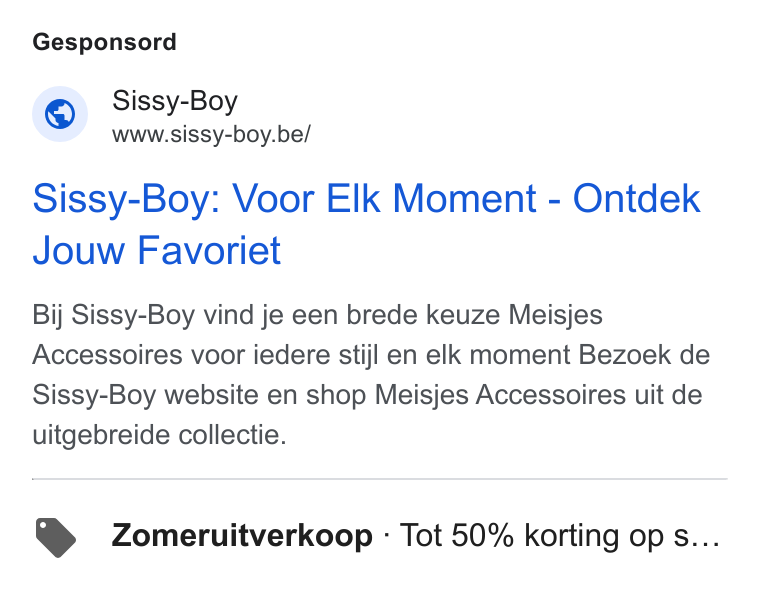Click '50%' in the promotion row
The width and height of the screenshot is (760, 596).
coord(482,535)
